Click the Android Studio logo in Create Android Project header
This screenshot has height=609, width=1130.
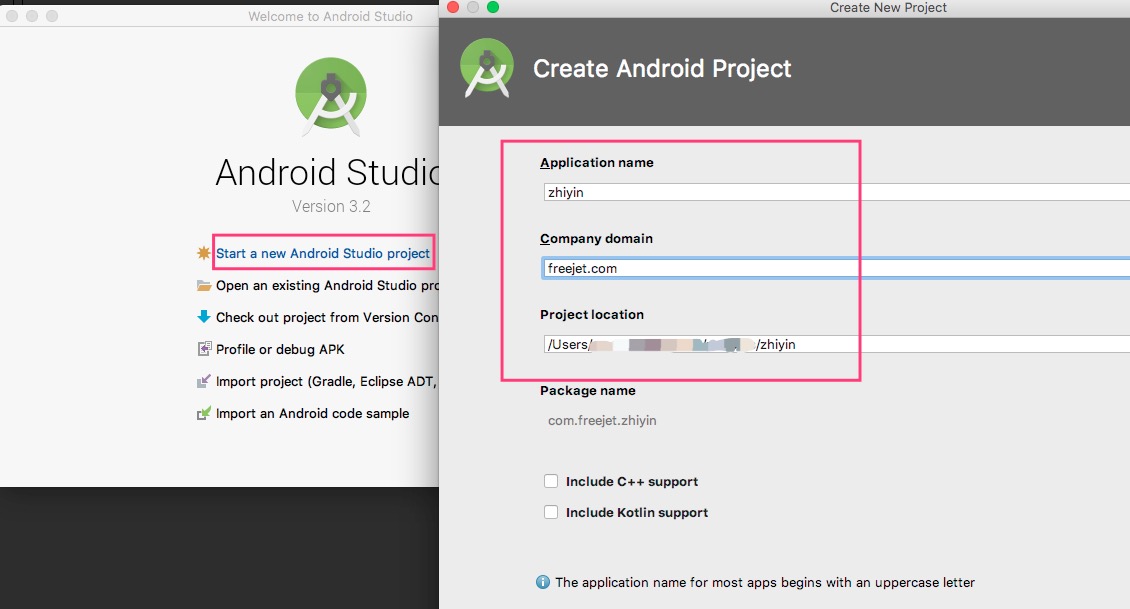[487, 68]
